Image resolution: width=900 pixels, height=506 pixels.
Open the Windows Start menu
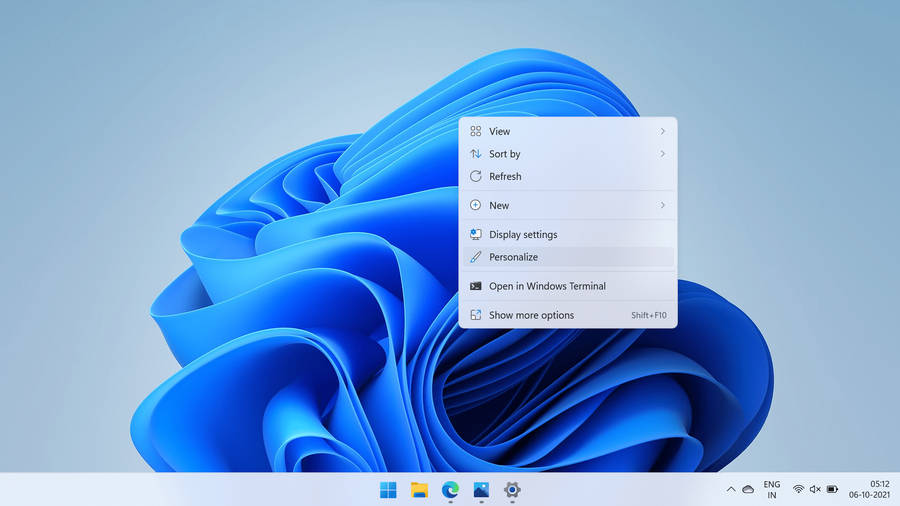pyautogui.click(x=388, y=490)
